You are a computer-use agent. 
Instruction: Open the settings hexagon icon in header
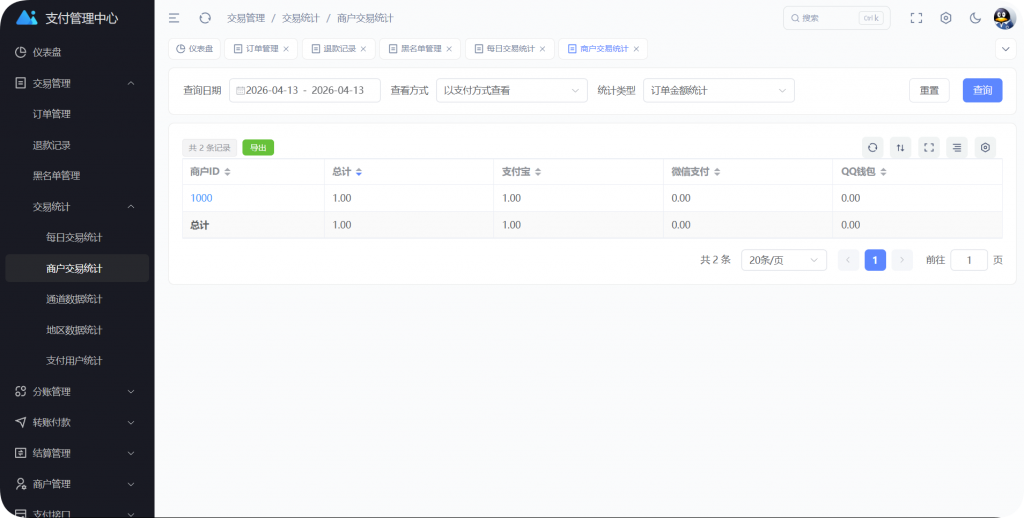coord(946,18)
